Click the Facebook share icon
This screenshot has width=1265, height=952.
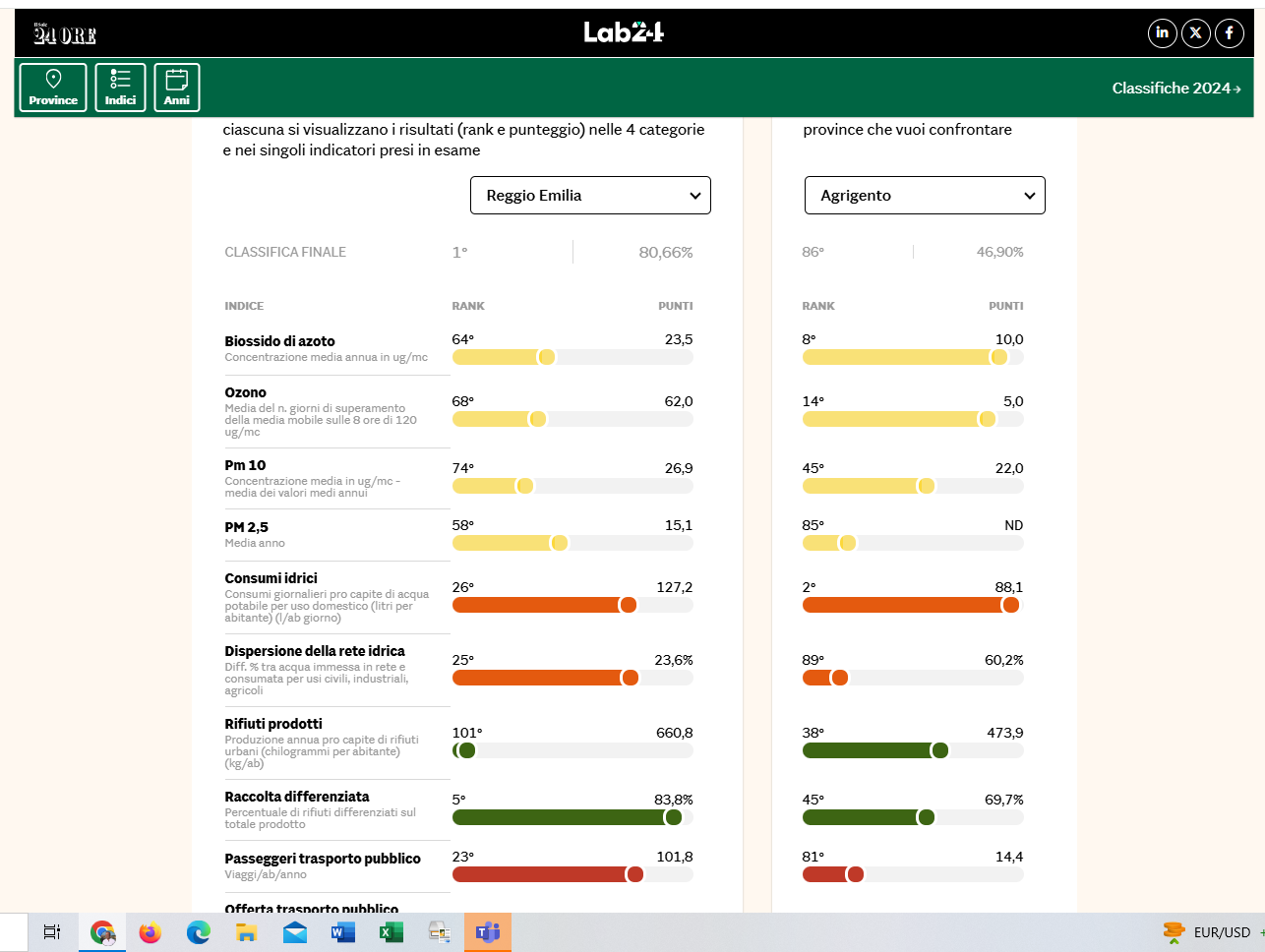point(1229,33)
